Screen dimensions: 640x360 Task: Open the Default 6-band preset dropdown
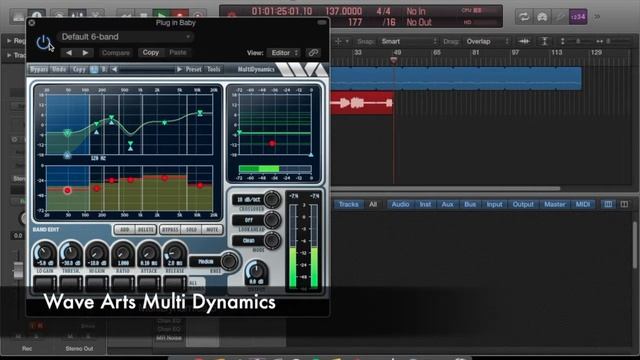pos(125,37)
